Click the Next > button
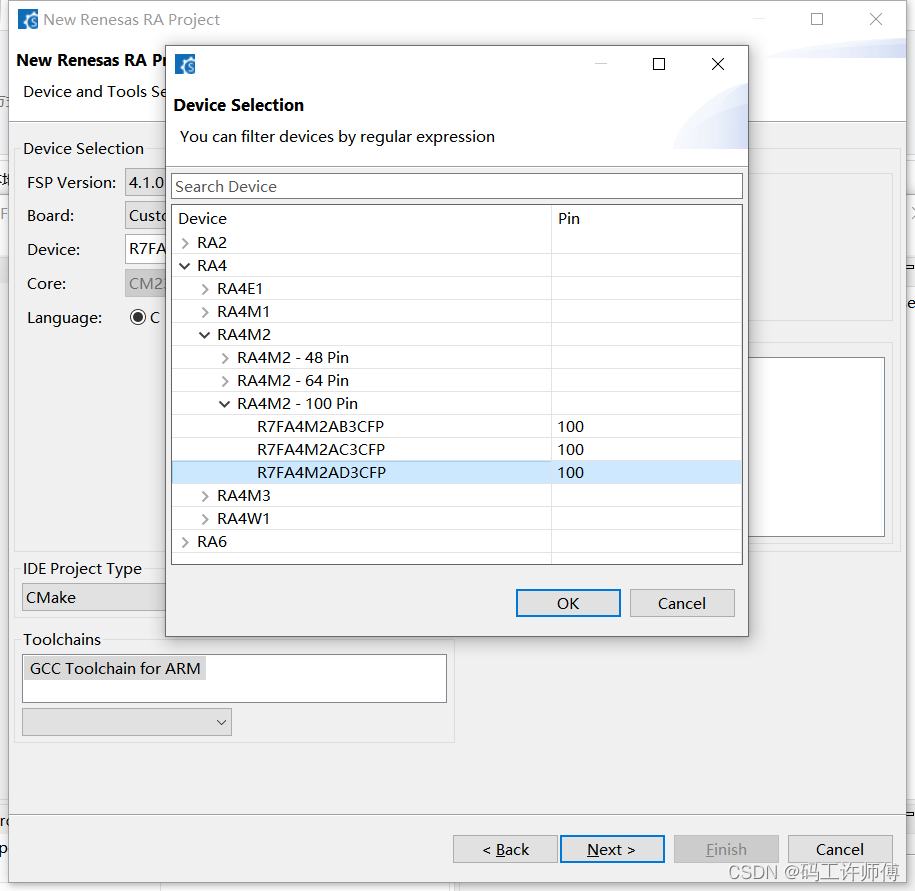This screenshot has width=915, height=891. pos(612,849)
